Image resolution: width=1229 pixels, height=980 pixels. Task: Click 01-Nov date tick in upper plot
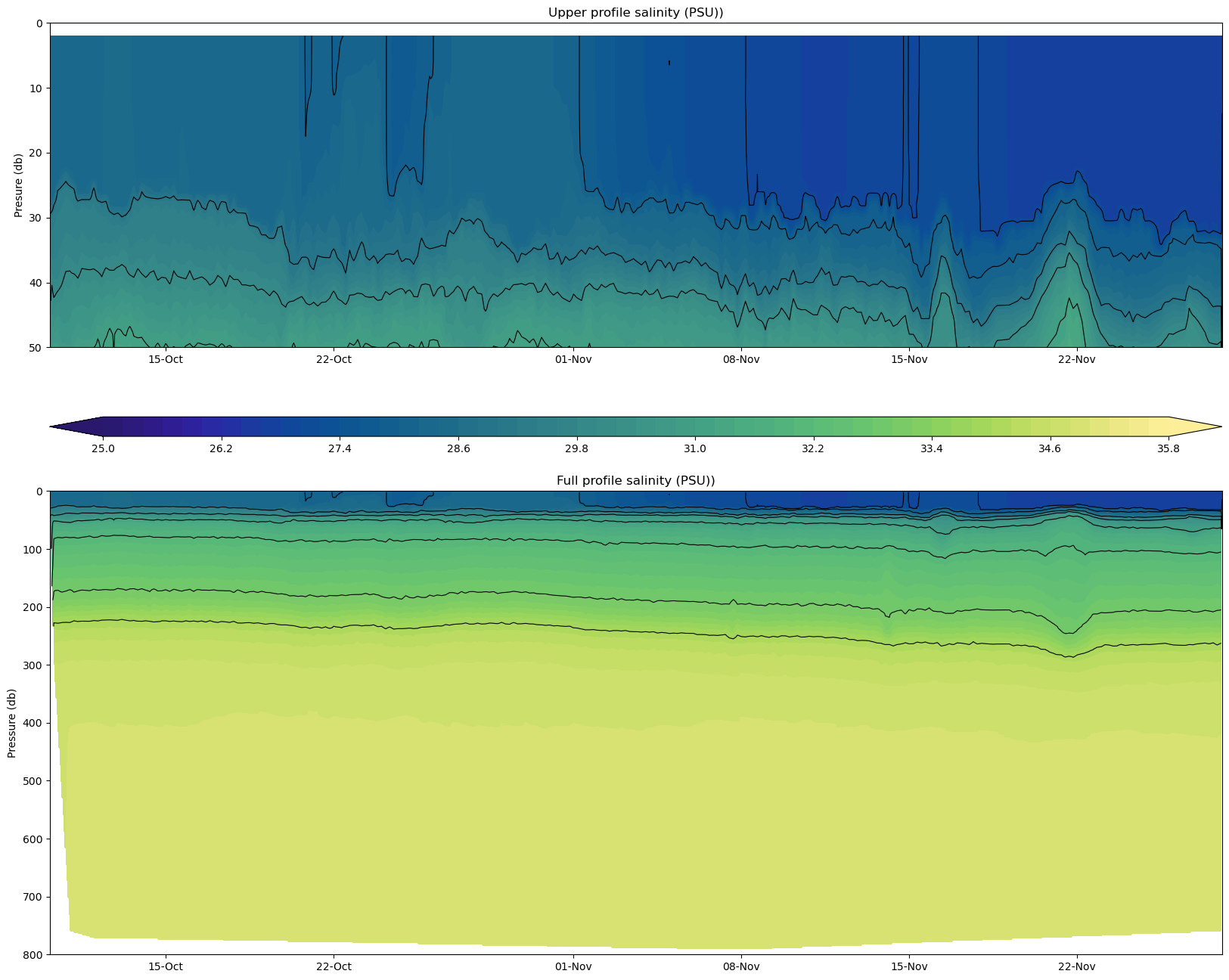click(x=573, y=359)
